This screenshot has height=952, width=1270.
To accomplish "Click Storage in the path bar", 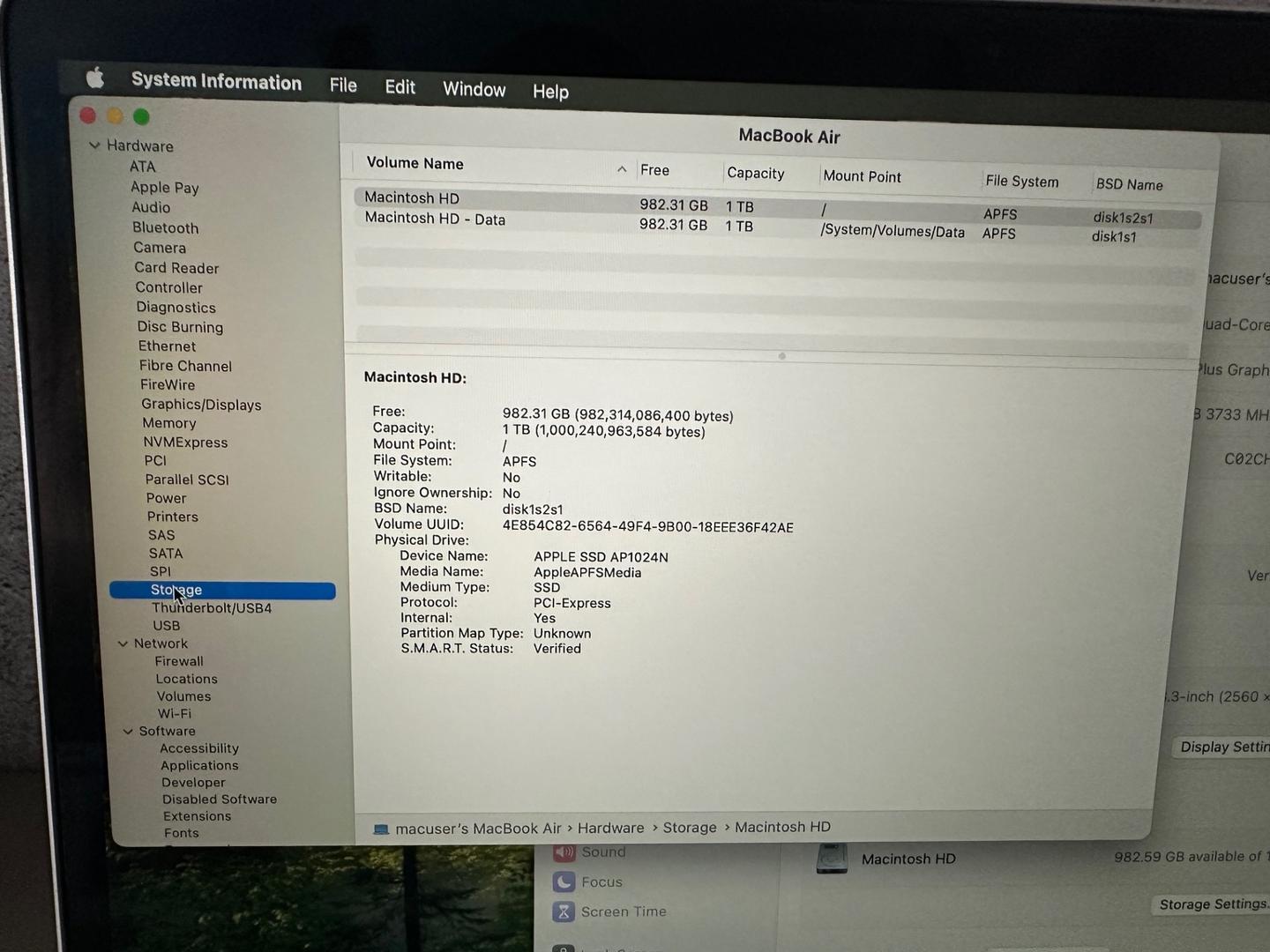I will [x=690, y=828].
